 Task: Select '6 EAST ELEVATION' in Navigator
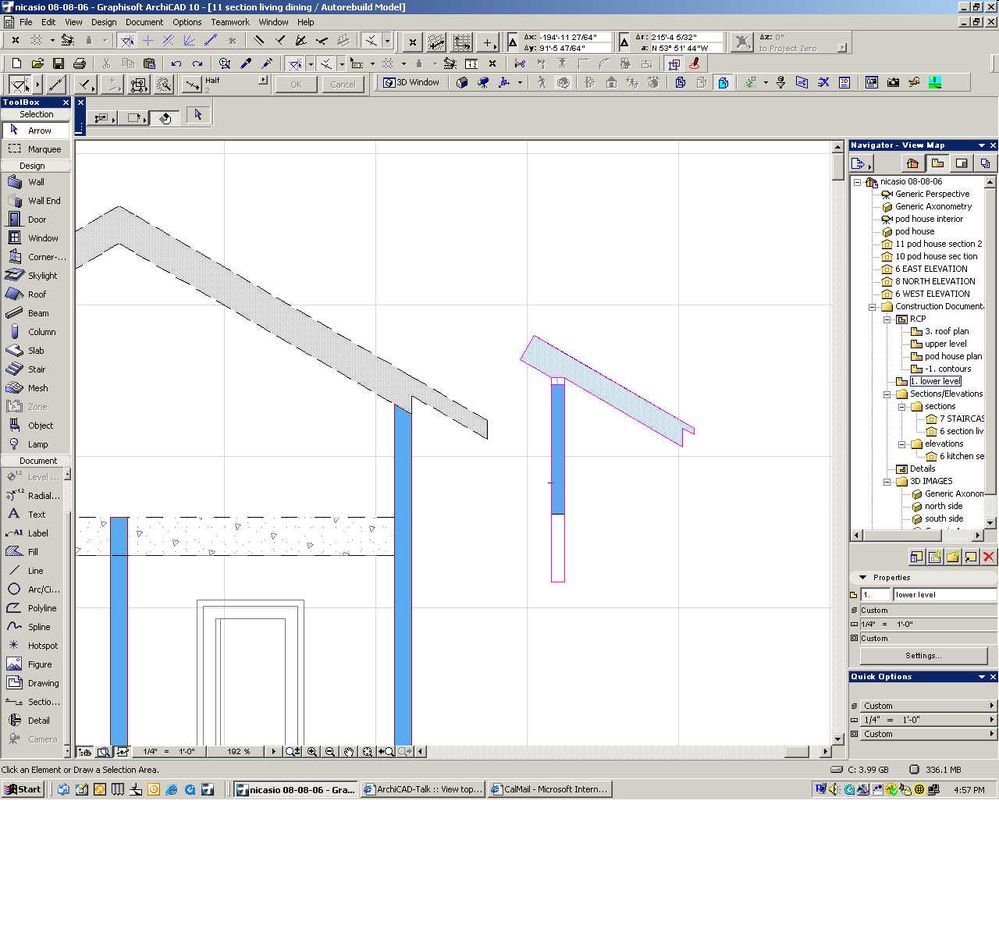930,269
